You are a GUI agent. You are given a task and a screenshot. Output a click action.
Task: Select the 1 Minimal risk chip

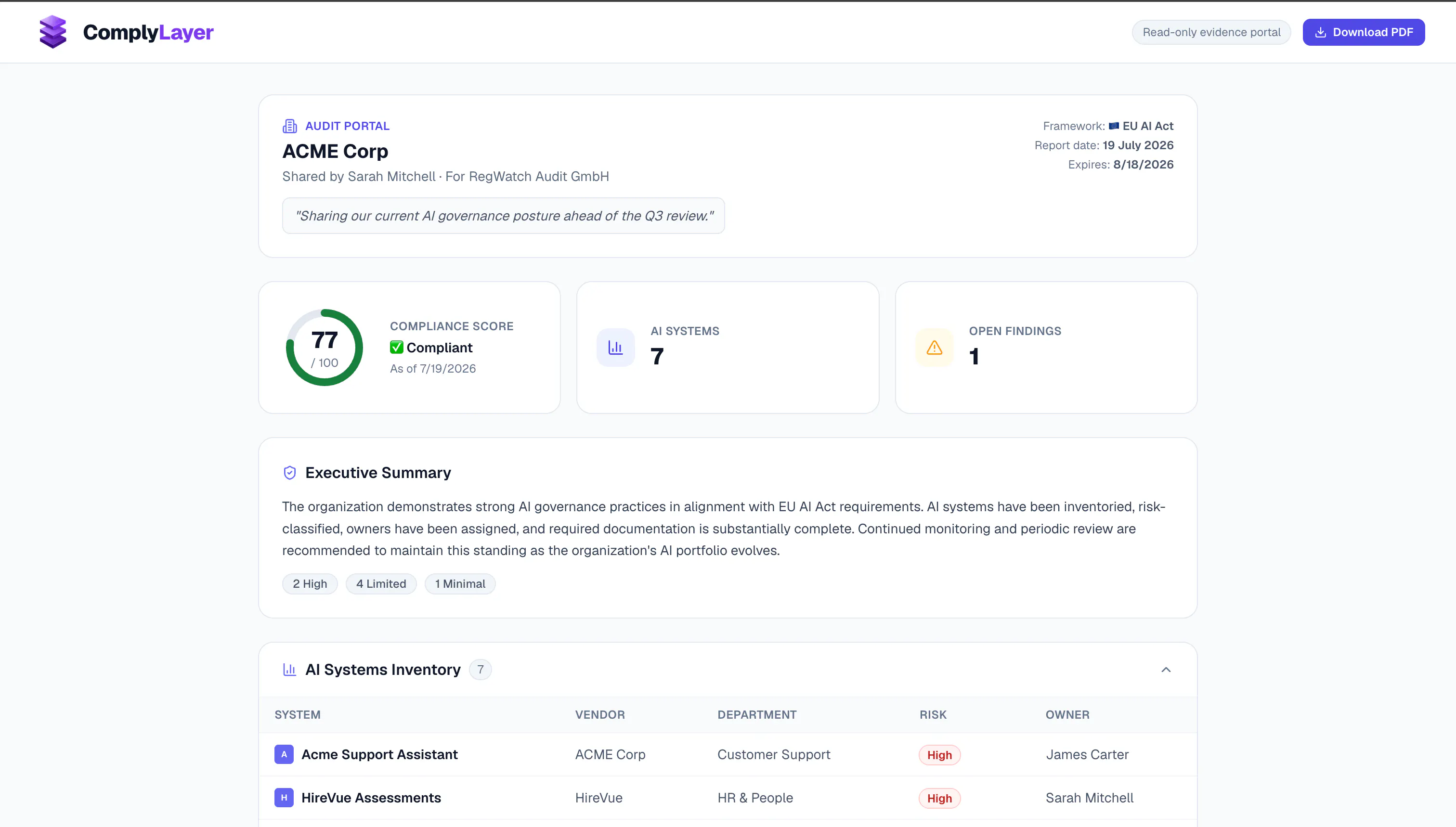tap(460, 584)
